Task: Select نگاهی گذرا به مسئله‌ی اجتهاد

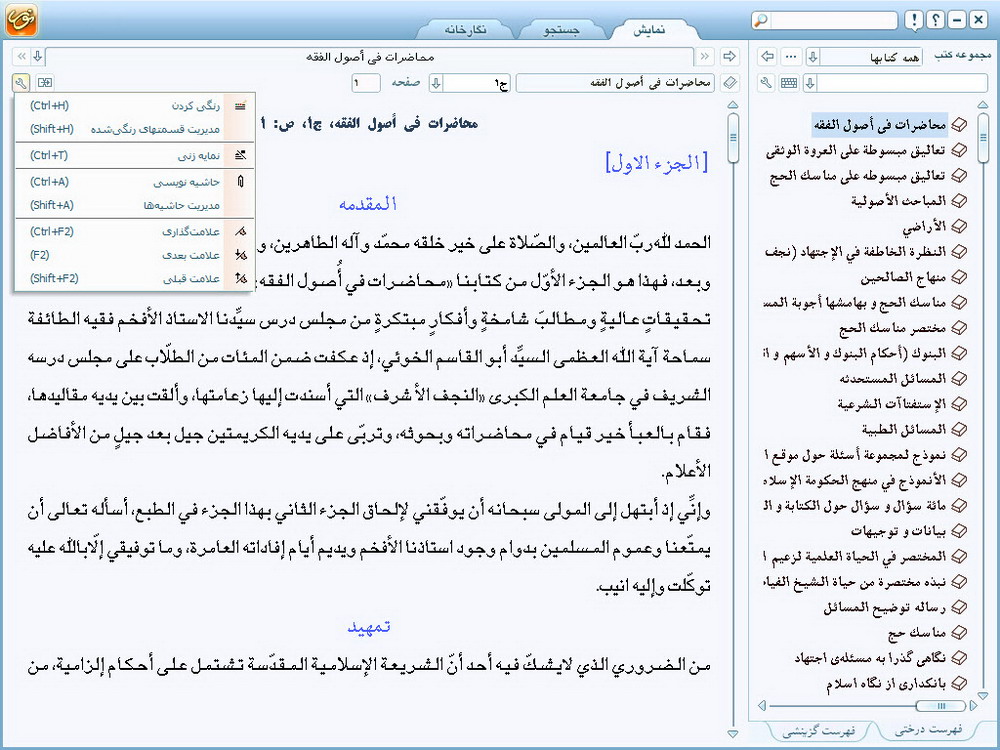Action: pyautogui.click(x=870, y=658)
